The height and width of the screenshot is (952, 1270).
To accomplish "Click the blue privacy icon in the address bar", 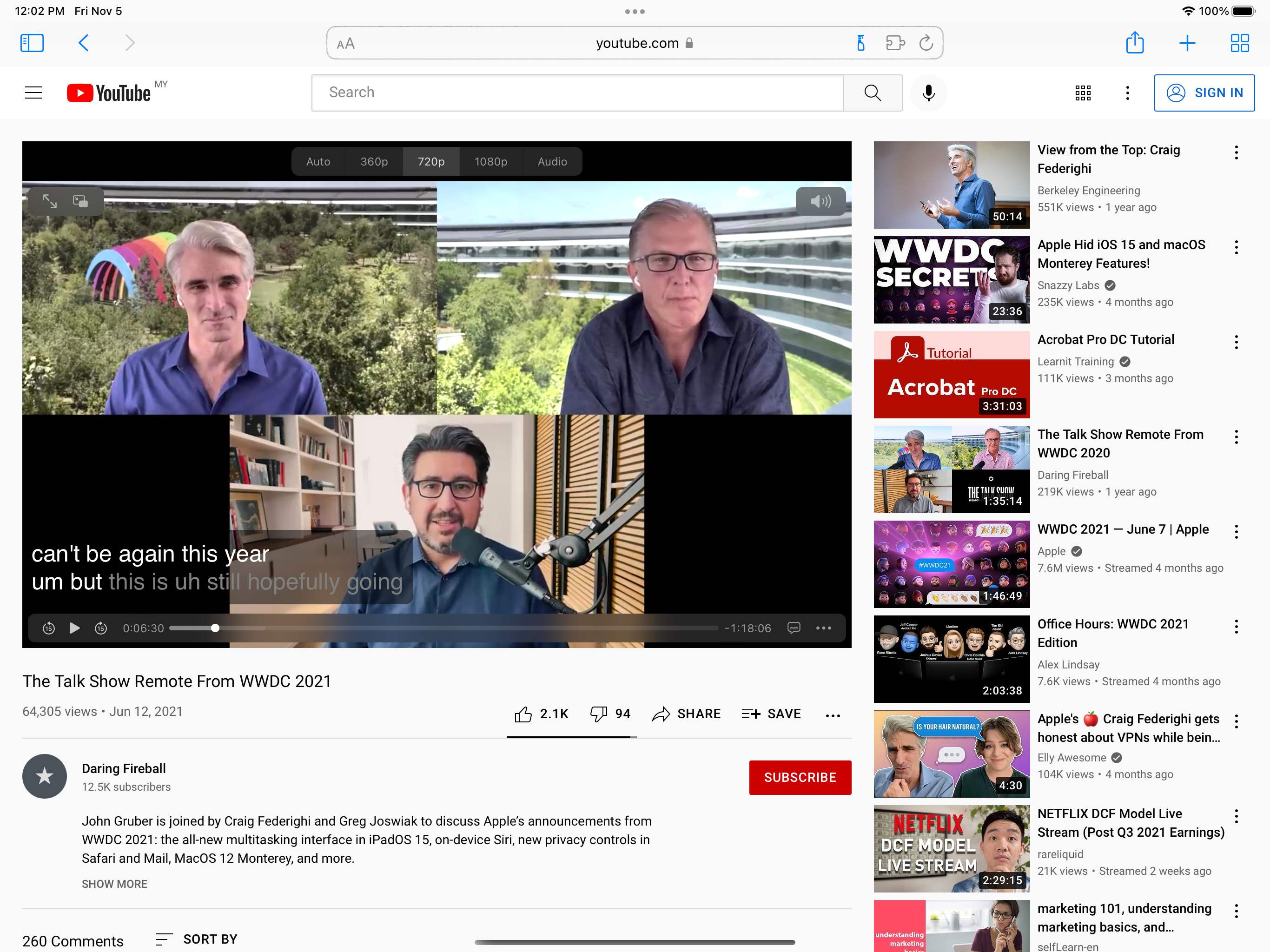I will 860,43.
